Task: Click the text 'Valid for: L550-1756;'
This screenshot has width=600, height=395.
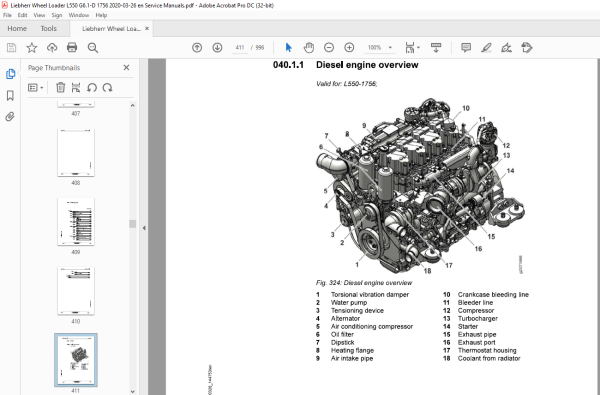Action: 346,84
